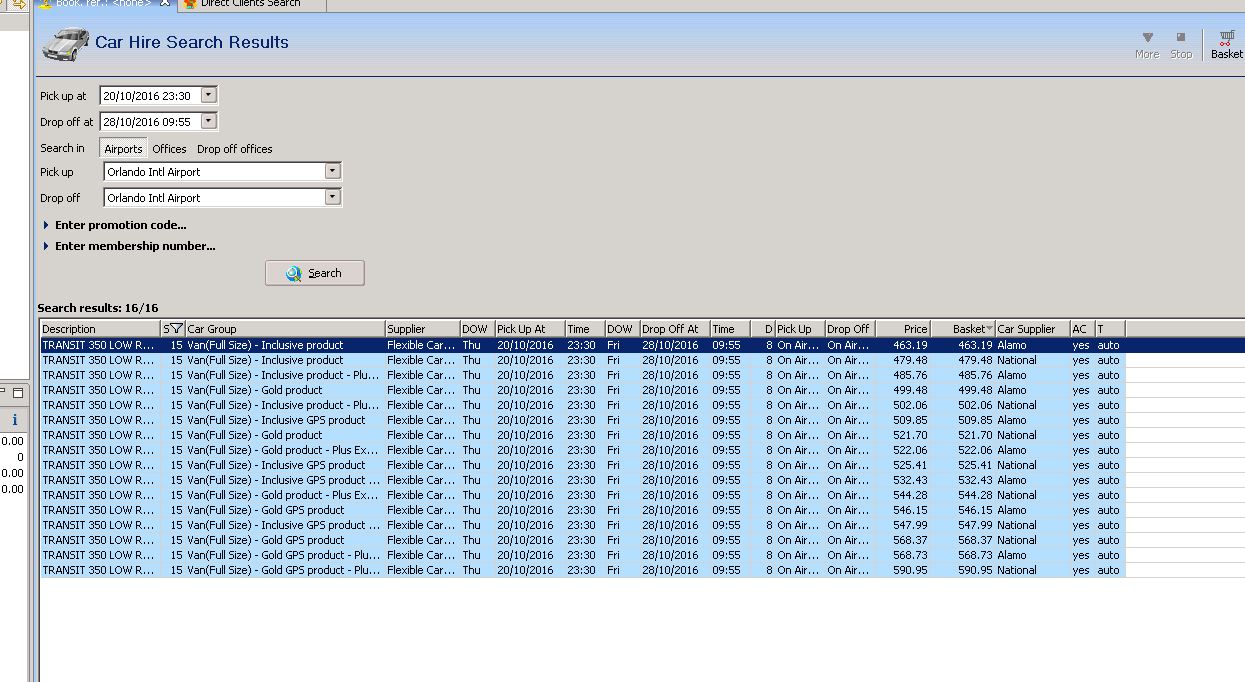Select the result row priced 509.85
Screen dimensions: 1245x682
(582, 420)
